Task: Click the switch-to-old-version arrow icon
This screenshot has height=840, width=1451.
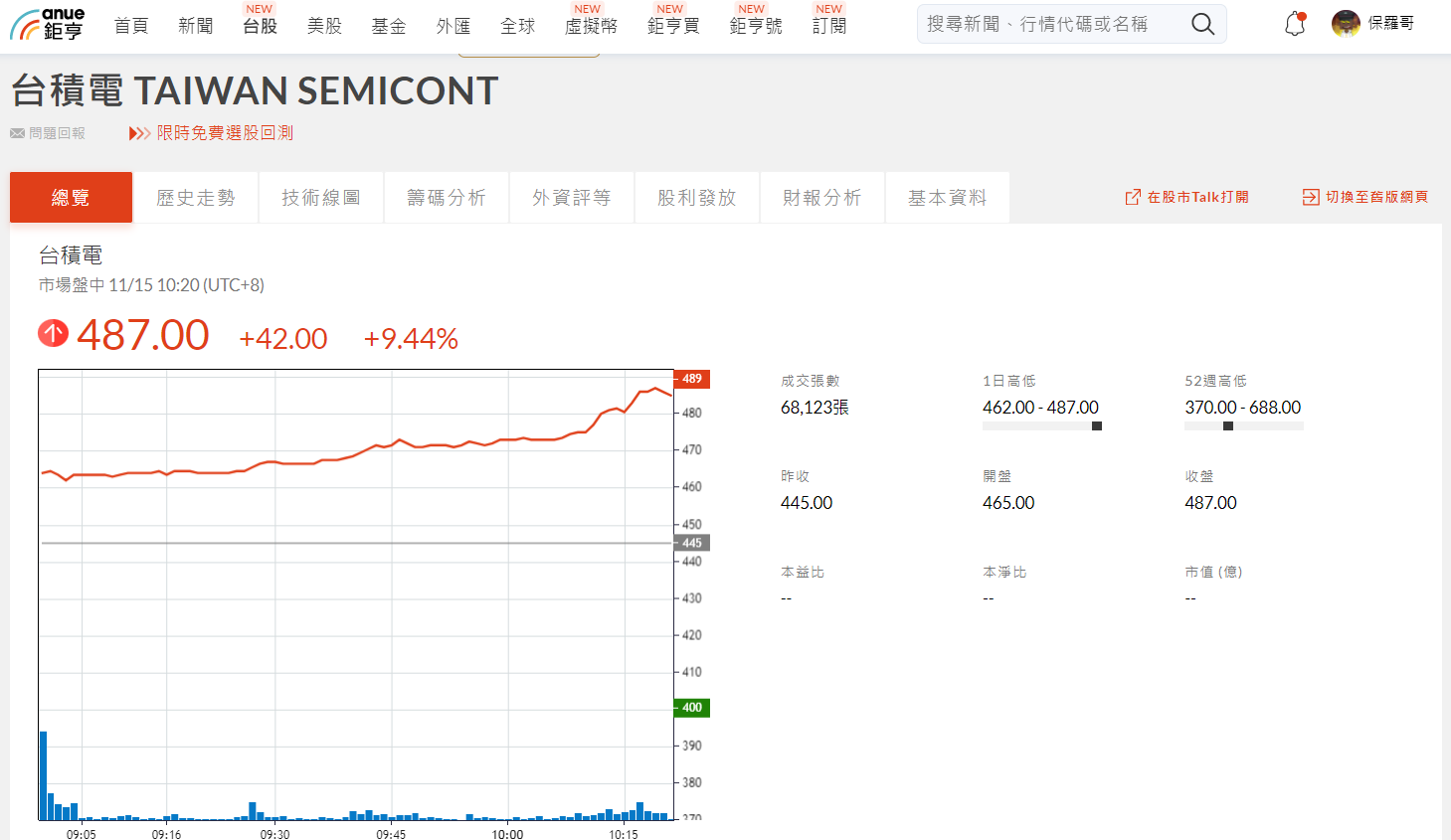Action: coord(1311,197)
